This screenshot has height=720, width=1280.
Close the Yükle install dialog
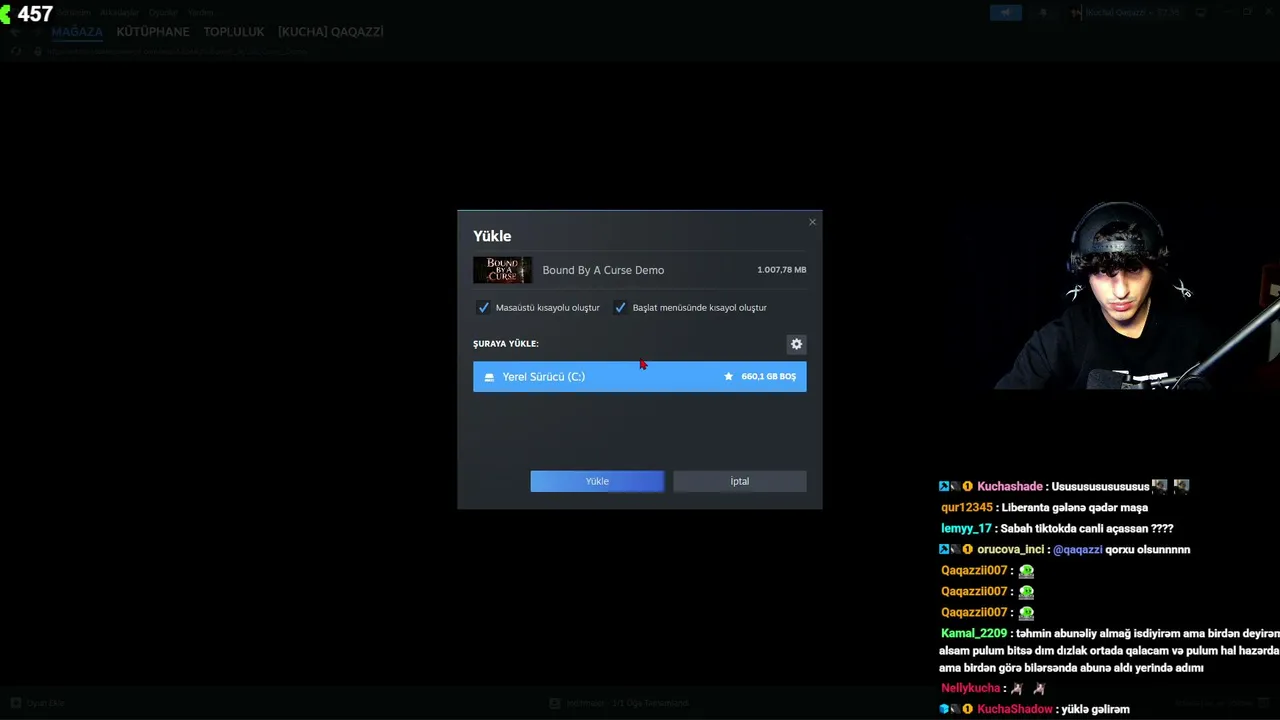point(812,222)
